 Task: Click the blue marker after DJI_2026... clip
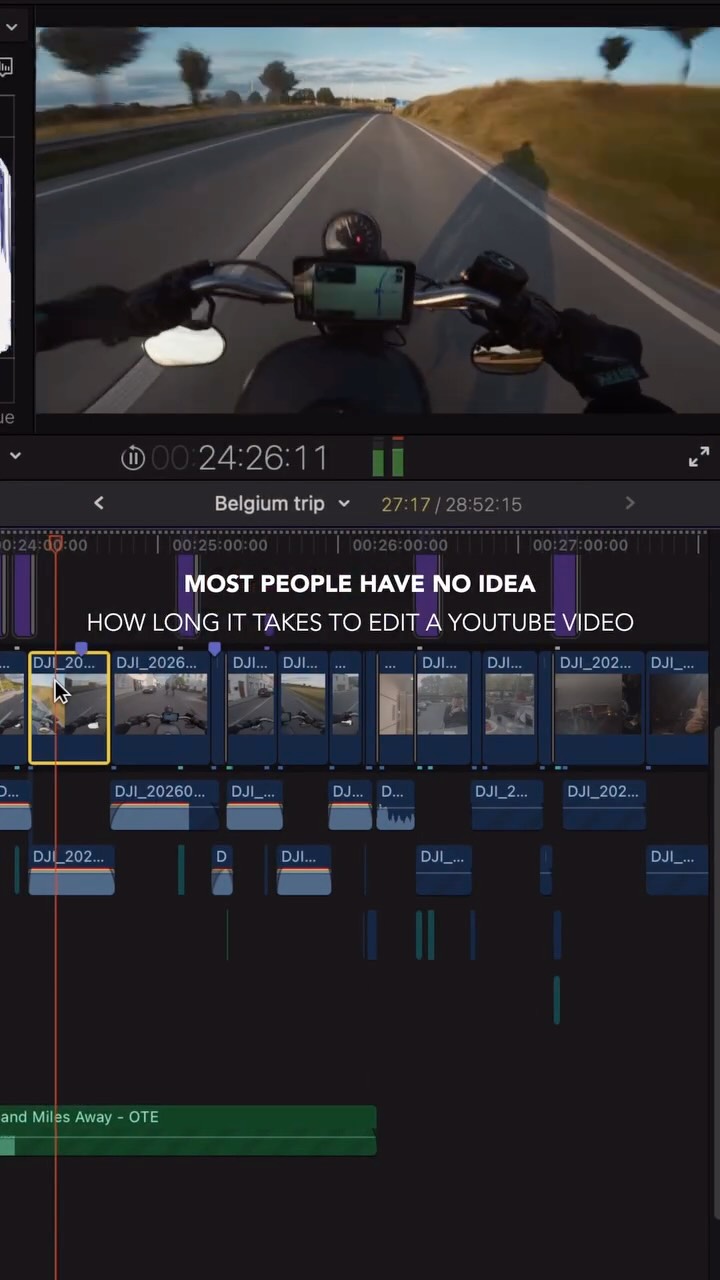(x=214, y=649)
